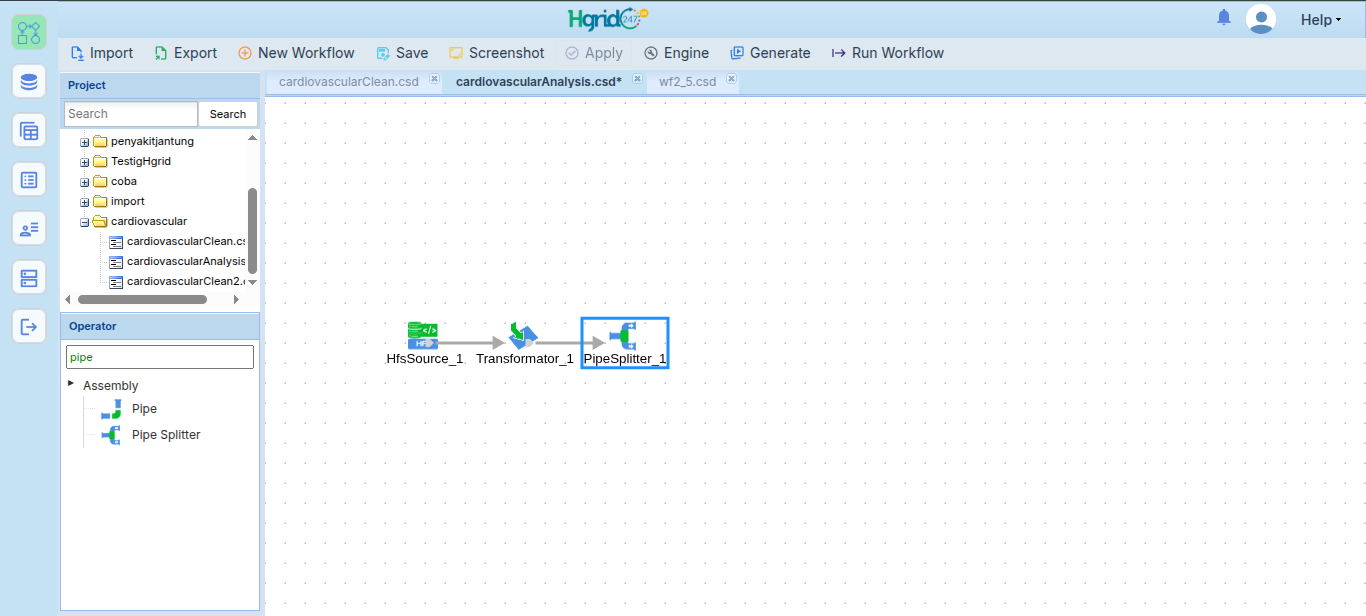Select the cardiovascularAnalysis.csd* tab
1366x616 pixels.
[539, 82]
